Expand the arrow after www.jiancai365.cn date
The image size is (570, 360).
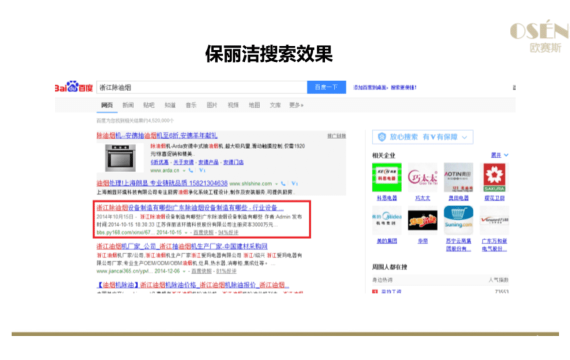184,272
